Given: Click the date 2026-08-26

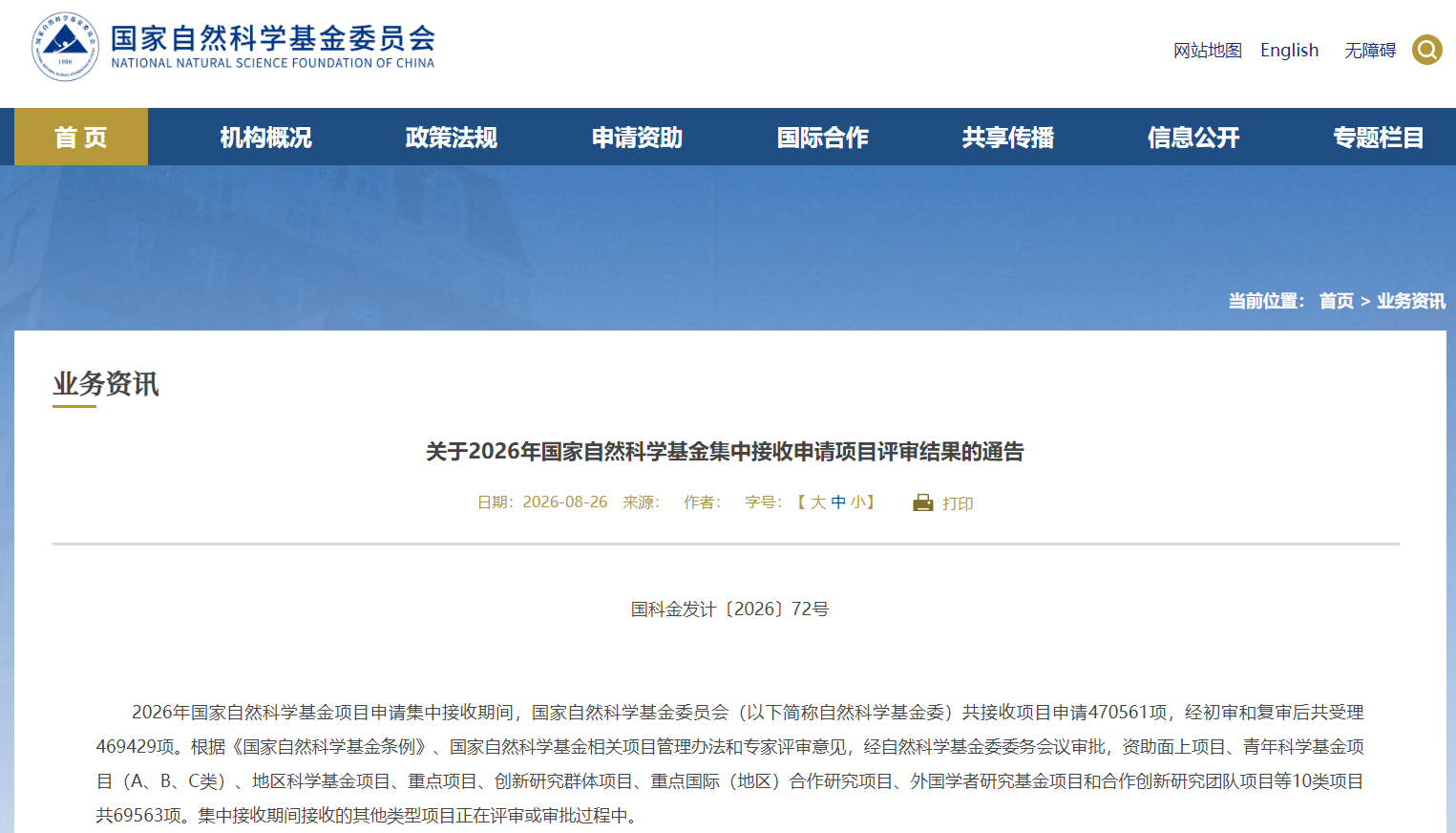Looking at the screenshot, I should (x=565, y=502).
